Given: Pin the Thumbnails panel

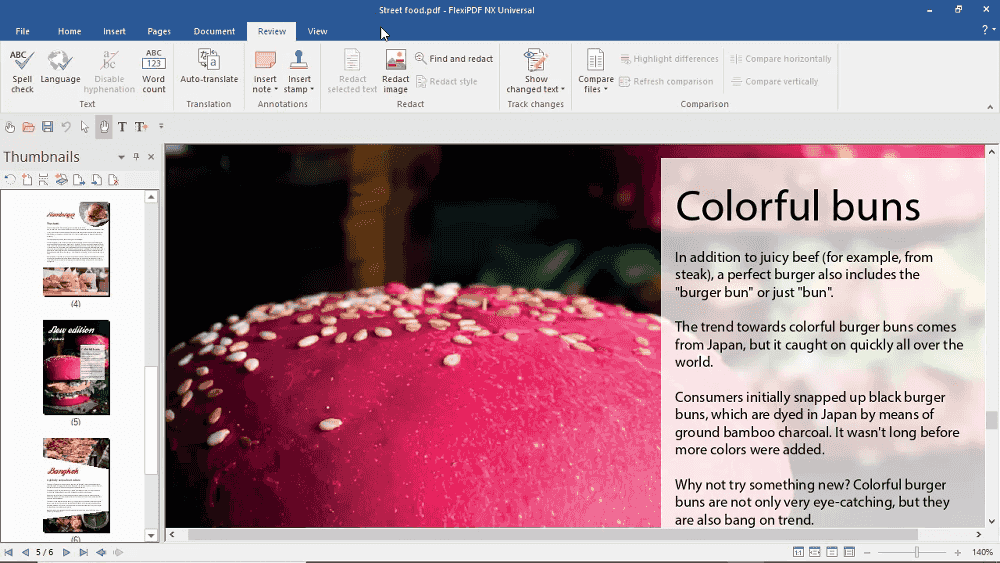Looking at the screenshot, I should pos(136,157).
